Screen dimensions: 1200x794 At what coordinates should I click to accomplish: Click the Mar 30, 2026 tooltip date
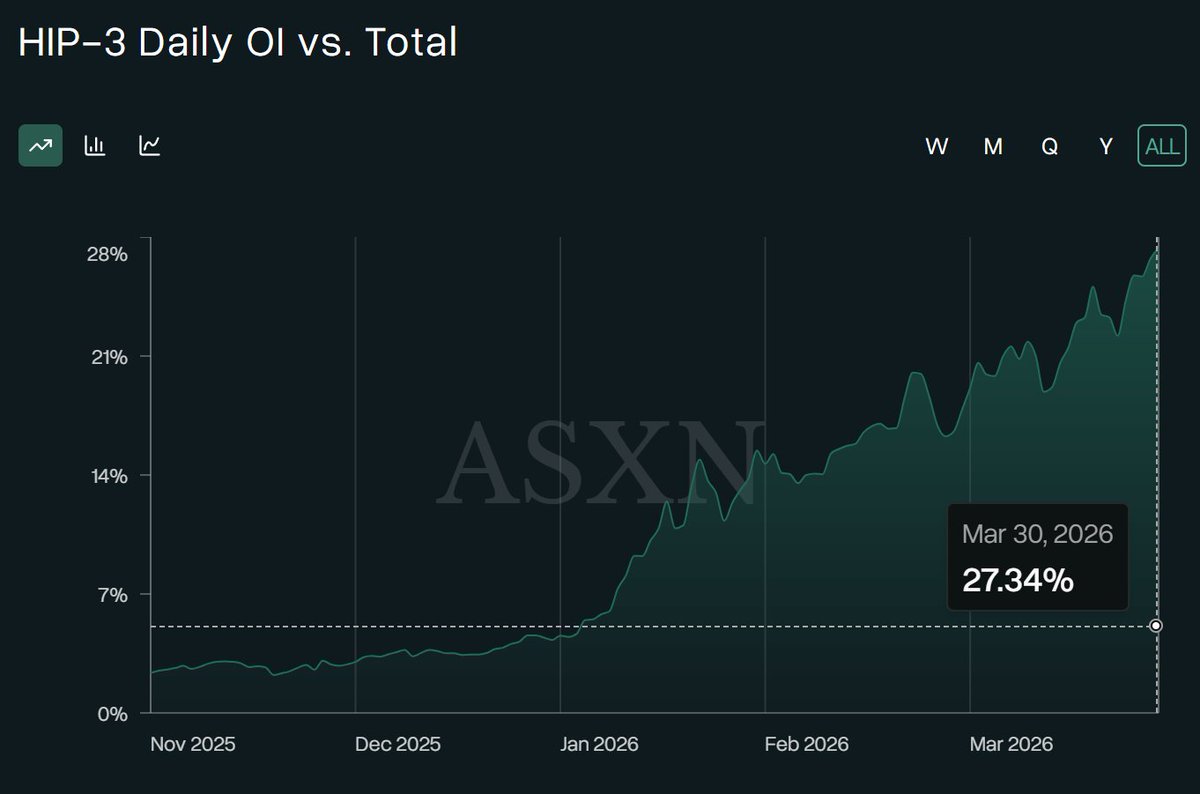click(x=1037, y=534)
